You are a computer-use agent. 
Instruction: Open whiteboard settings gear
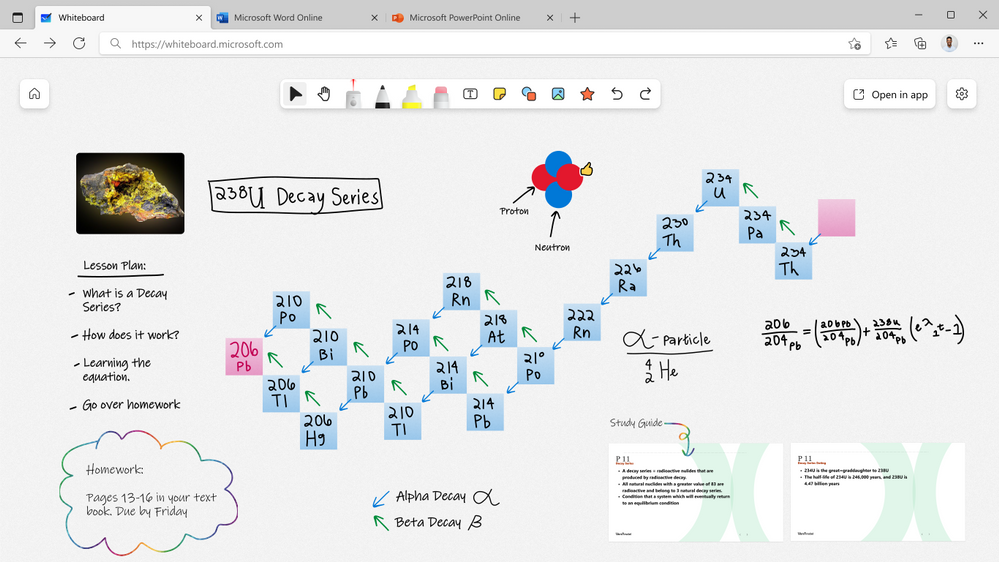[962, 94]
